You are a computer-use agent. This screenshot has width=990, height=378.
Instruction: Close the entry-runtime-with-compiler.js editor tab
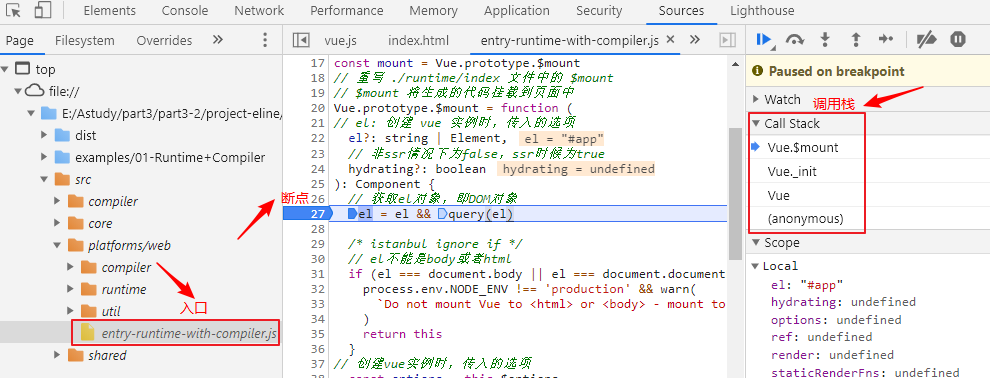pos(671,40)
